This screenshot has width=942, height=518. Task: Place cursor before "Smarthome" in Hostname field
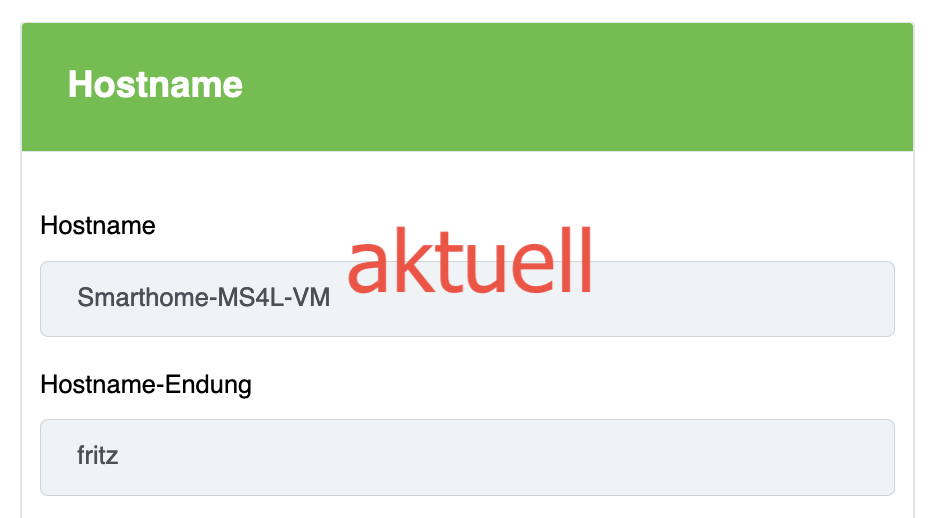pos(77,298)
